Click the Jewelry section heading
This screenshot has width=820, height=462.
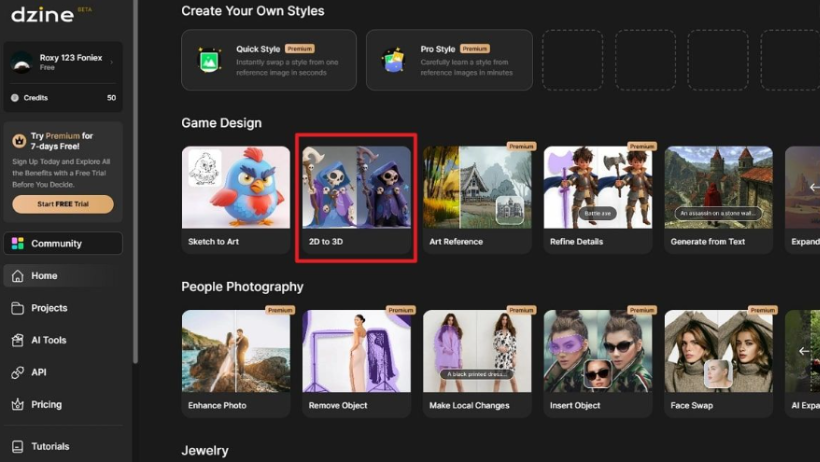[x=204, y=450]
